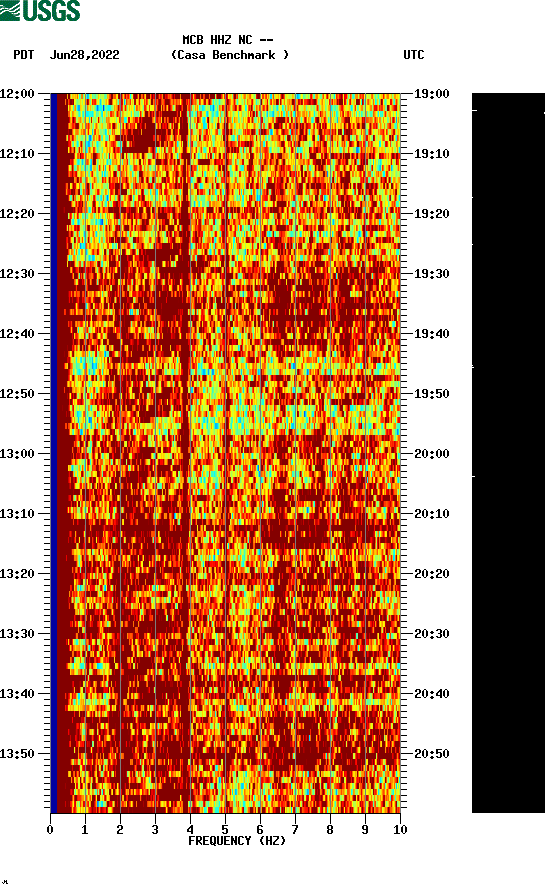Click the 20:10 UTC time label
Image resolution: width=552 pixels, height=893 pixels.
(432, 514)
